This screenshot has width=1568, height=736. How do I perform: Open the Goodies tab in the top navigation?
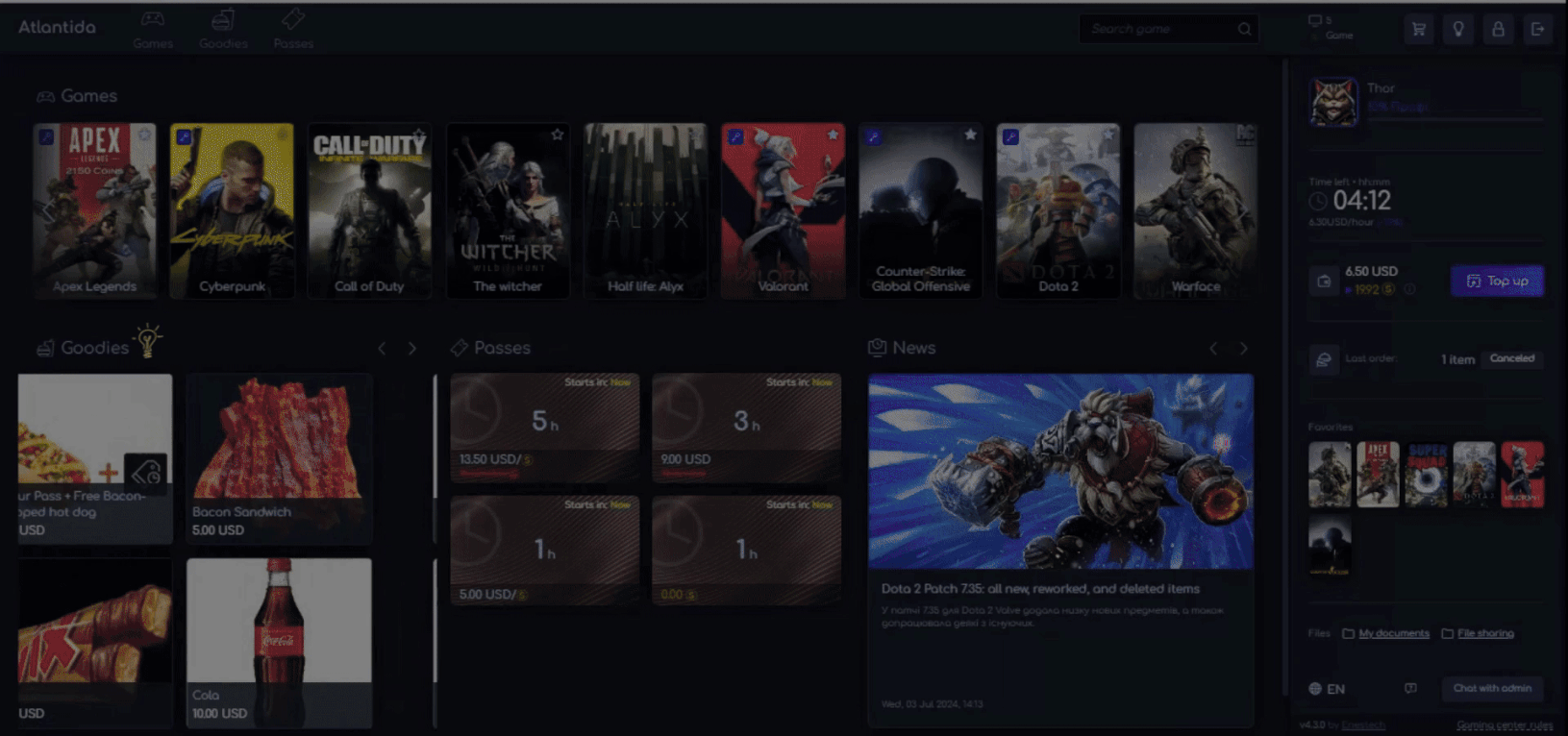pyautogui.click(x=223, y=29)
